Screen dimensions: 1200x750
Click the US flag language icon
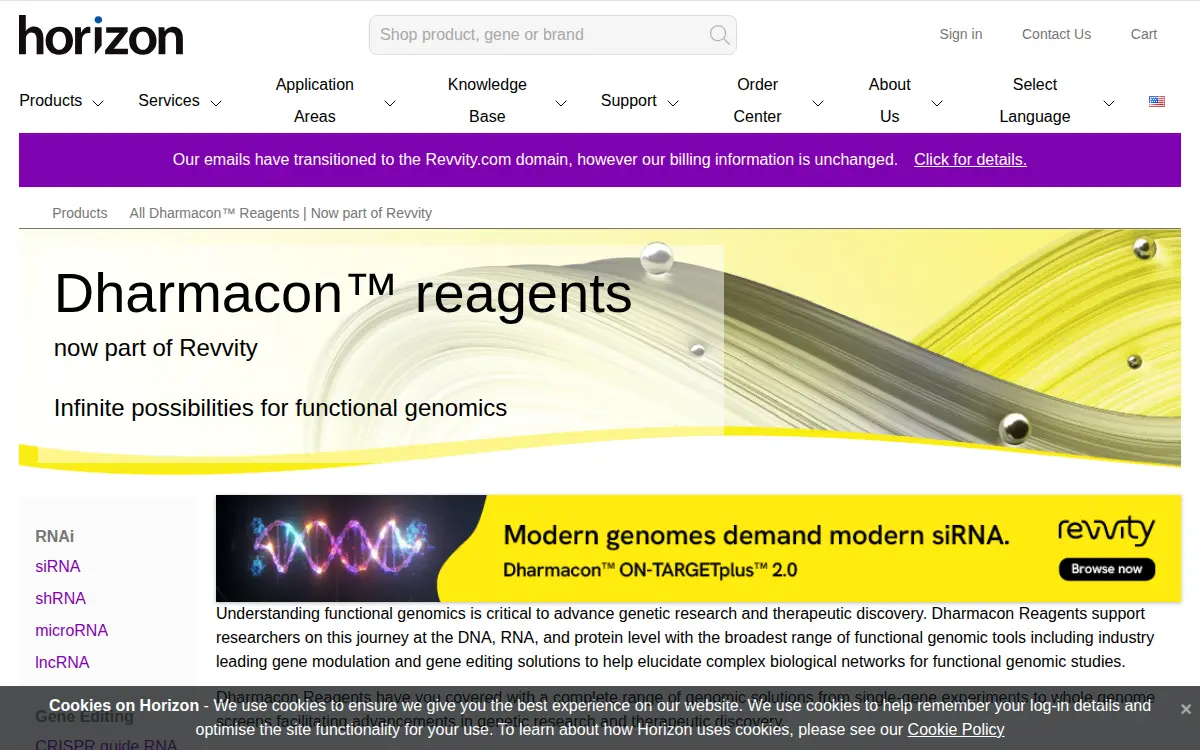coord(1157,101)
